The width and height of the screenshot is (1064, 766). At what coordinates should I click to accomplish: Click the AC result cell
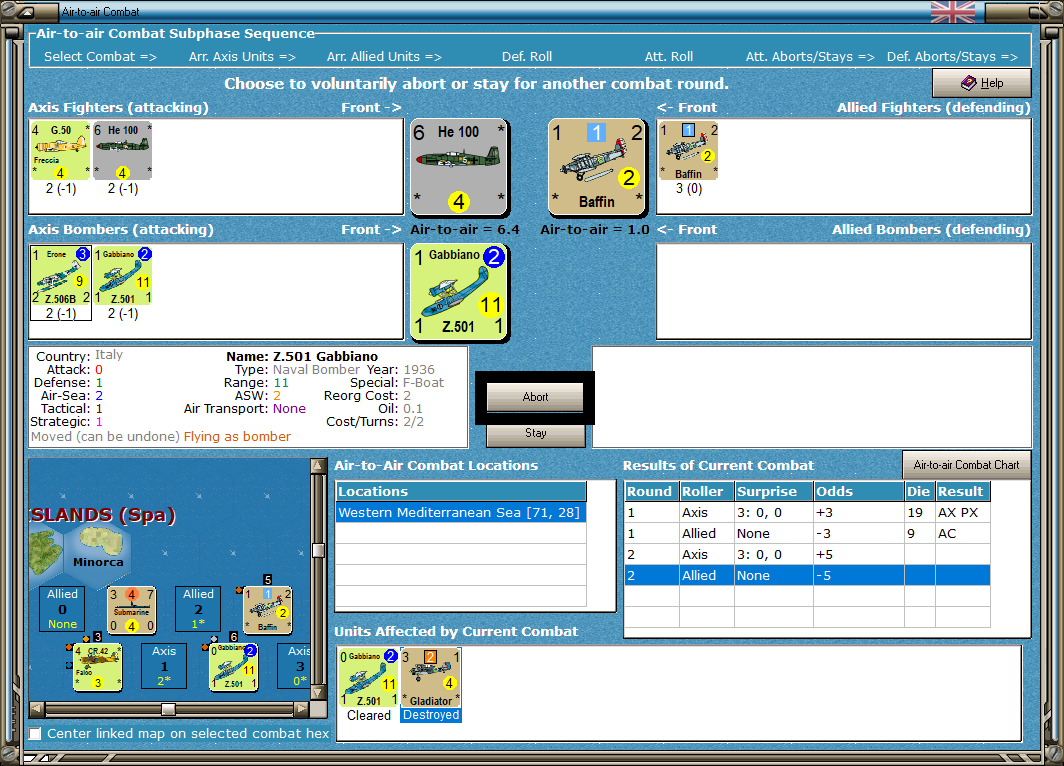(962, 533)
